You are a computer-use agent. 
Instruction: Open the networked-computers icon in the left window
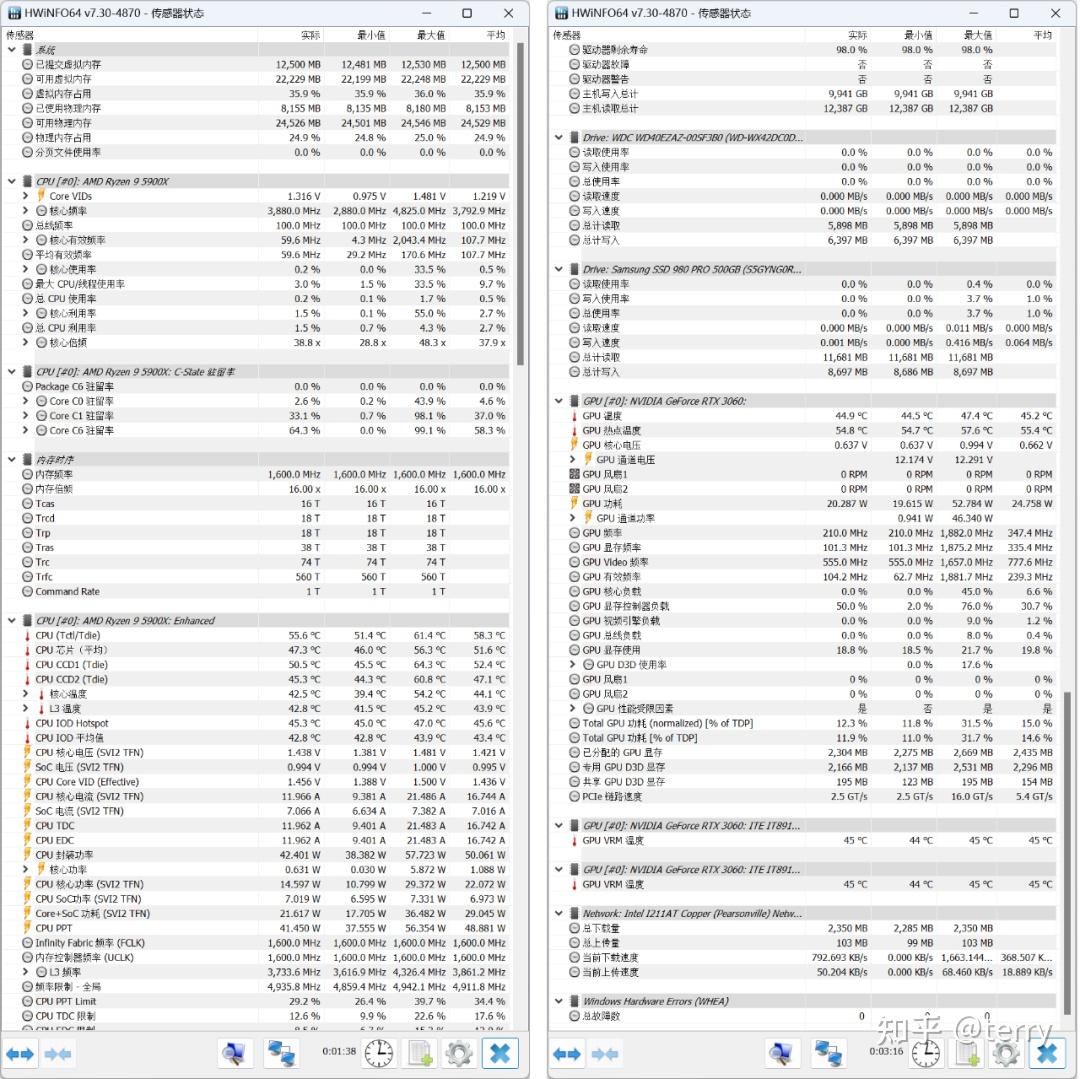tap(282, 1053)
